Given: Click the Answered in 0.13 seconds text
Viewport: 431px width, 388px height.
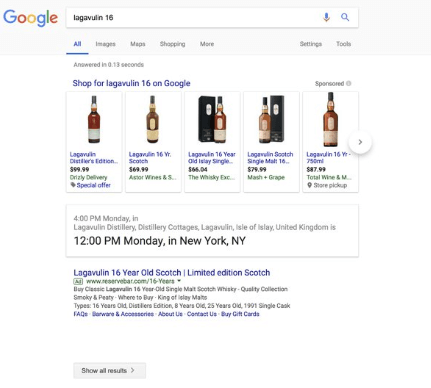Looking at the screenshot, I should pos(109,65).
